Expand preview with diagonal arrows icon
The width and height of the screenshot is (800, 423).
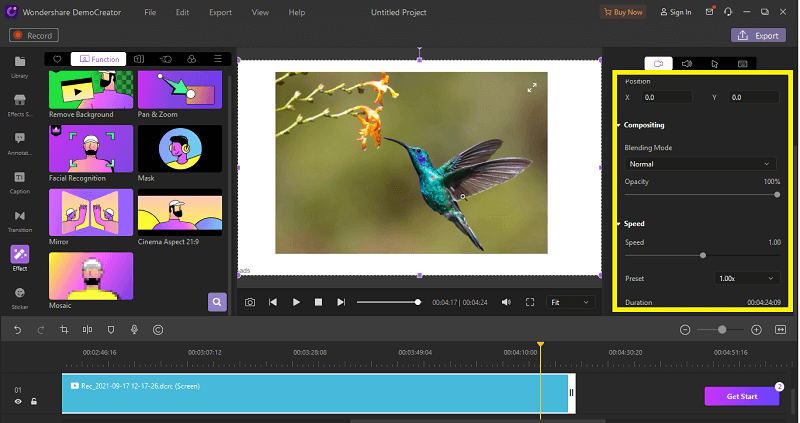[532, 88]
